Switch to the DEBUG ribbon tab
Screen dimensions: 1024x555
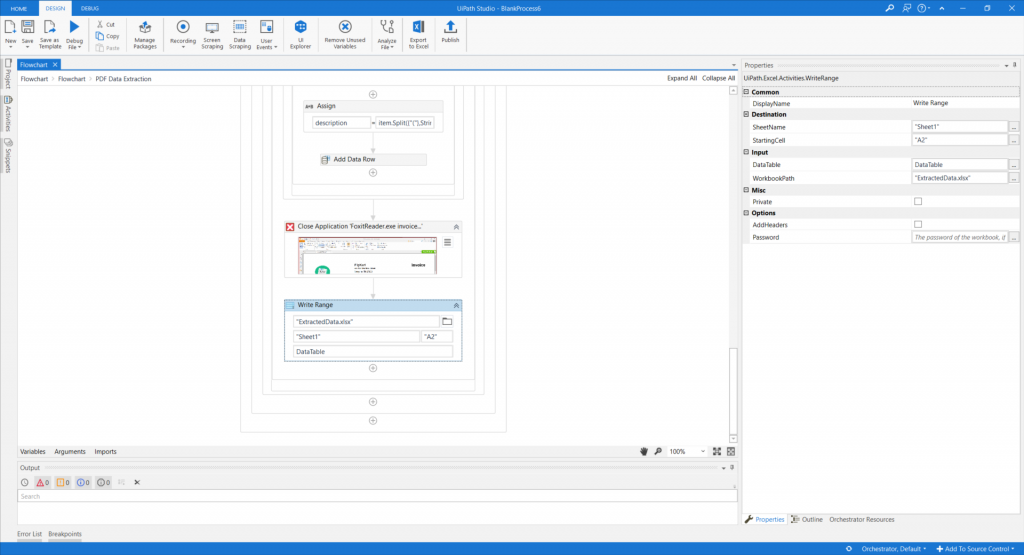89,8
